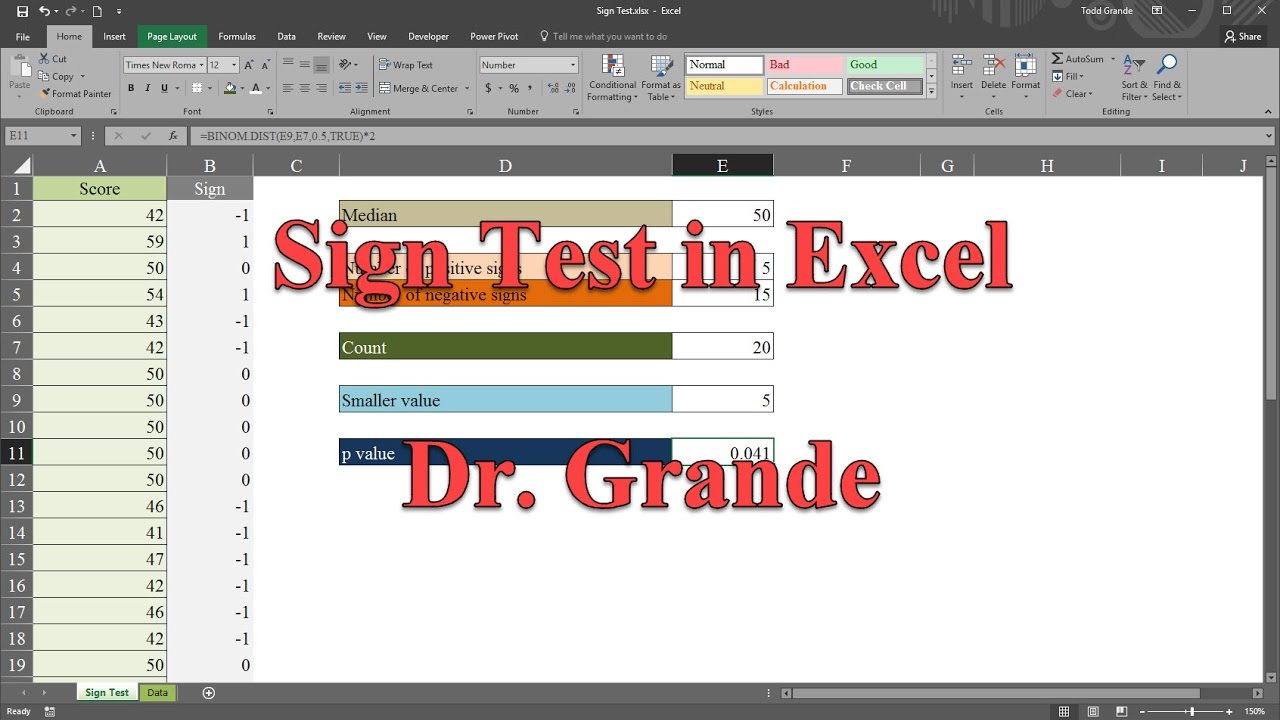Viewport: 1280px width, 720px height.
Task: Open the File menu
Action: click(23, 36)
